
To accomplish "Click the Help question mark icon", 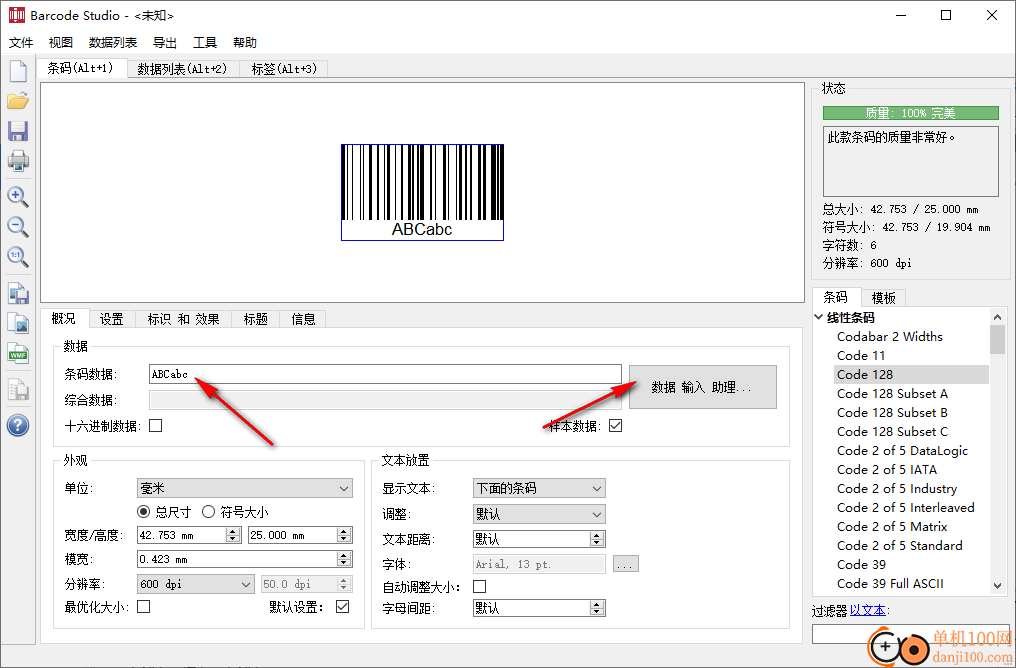I will click(x=18, y=426).
